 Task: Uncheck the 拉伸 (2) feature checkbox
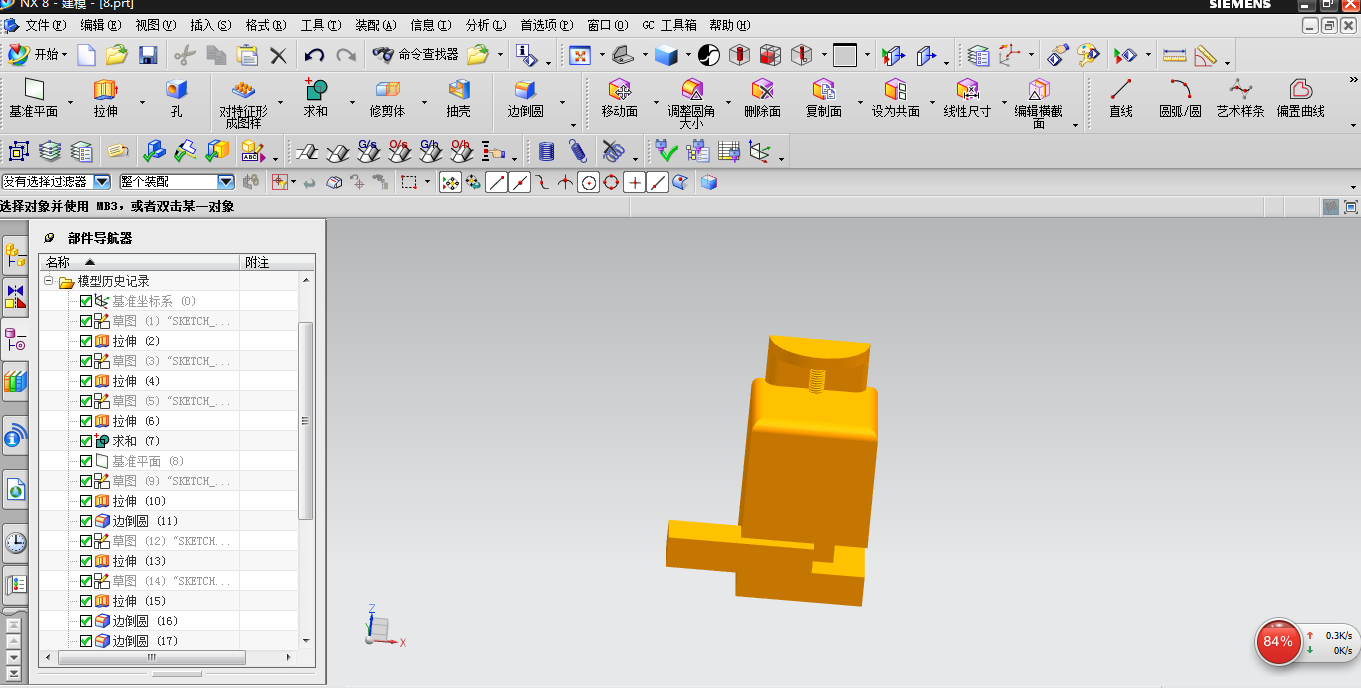pos(85,340)
